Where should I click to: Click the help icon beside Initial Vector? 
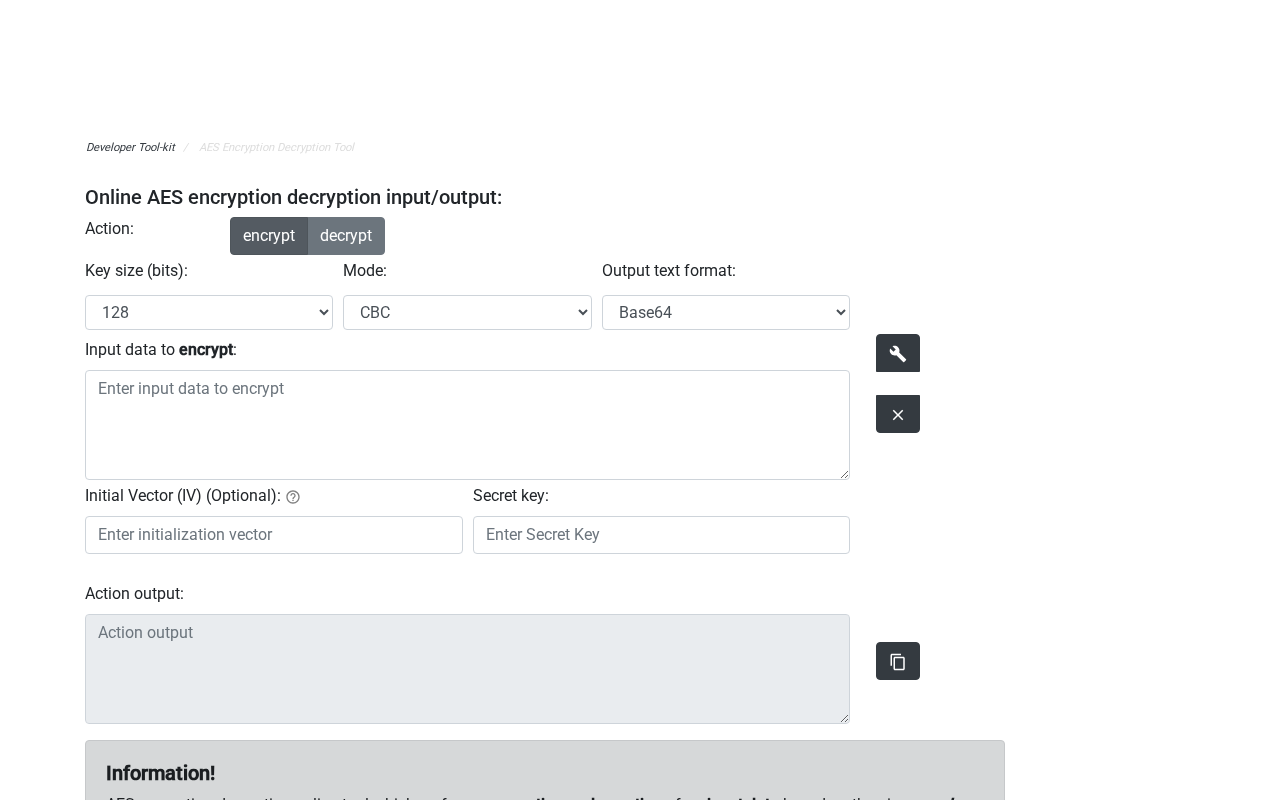(x=293, y=497)
